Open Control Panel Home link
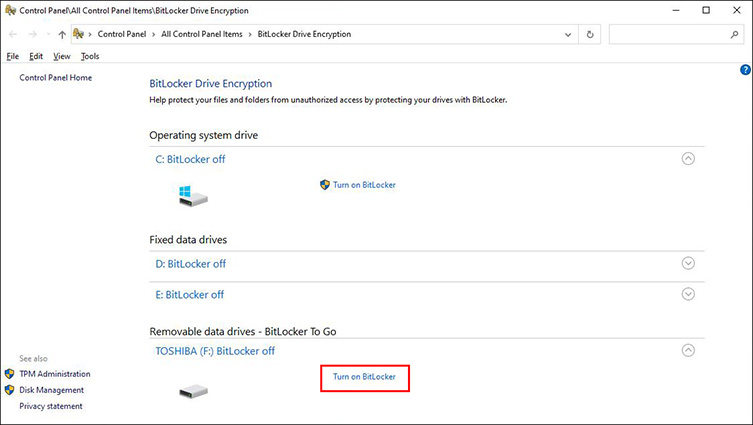 point(56,78)
